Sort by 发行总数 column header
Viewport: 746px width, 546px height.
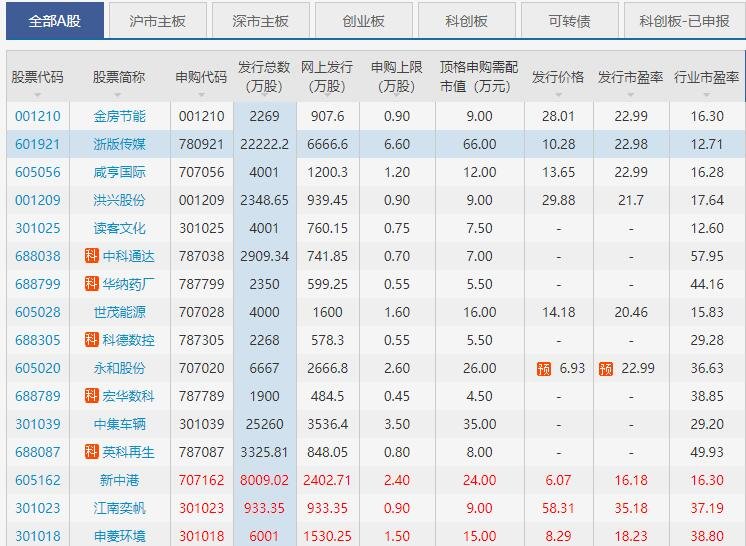pos(265,77)
